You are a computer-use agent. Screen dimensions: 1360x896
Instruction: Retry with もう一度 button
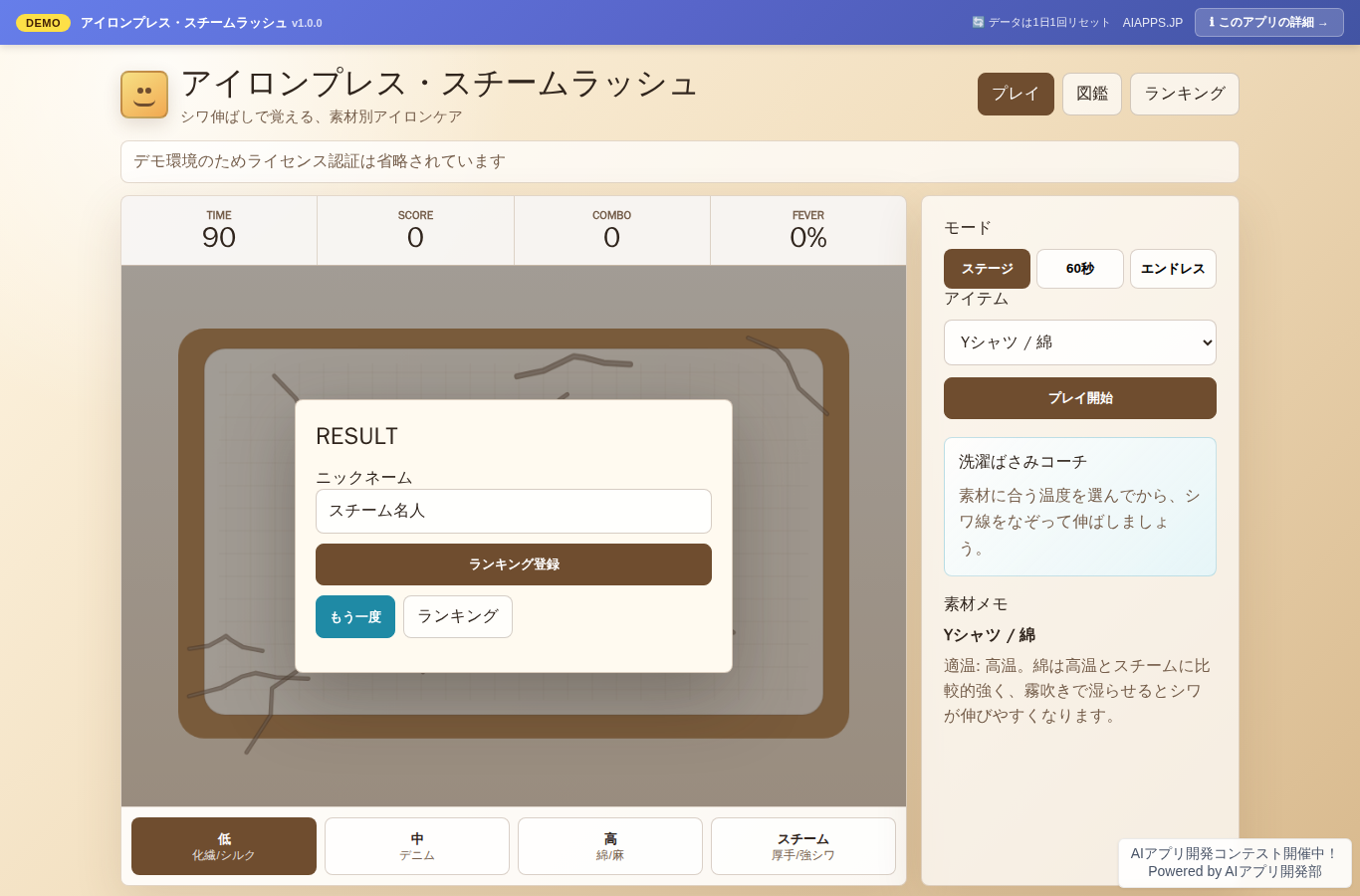(355, 617)
